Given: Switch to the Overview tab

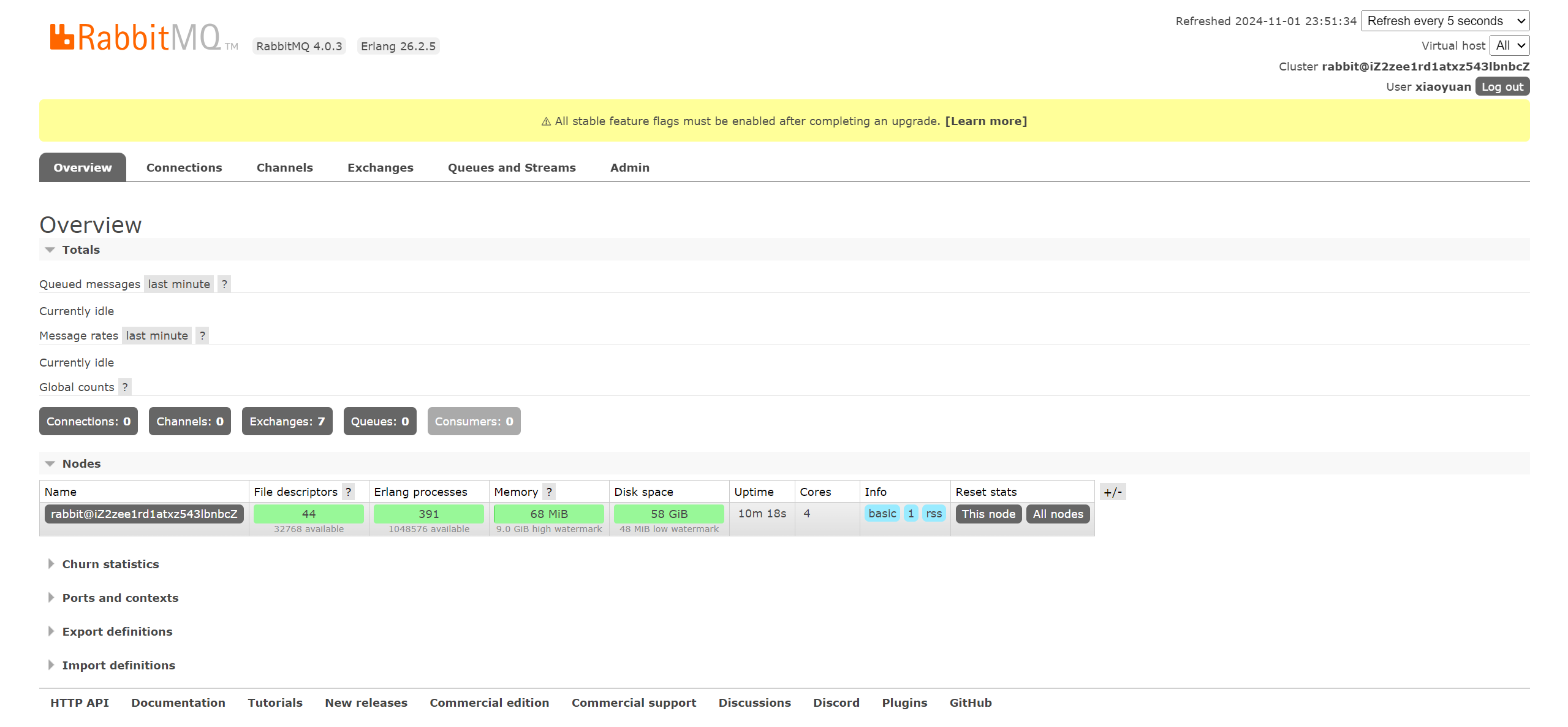Looking at the screenshot, I should (83, 167).
